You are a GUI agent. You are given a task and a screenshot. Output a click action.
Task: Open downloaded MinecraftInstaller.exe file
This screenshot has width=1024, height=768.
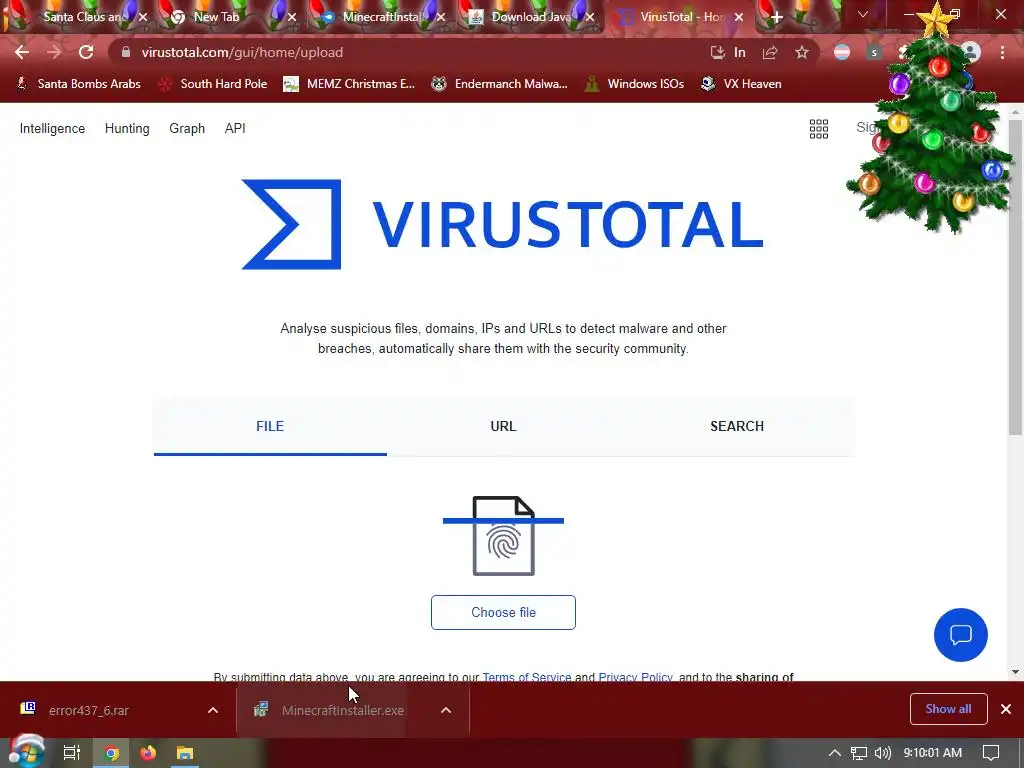[333, 711]
